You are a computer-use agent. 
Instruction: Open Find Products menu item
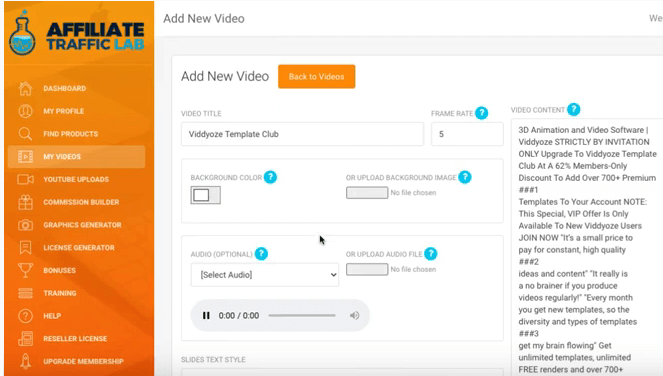tap(71, 134)
